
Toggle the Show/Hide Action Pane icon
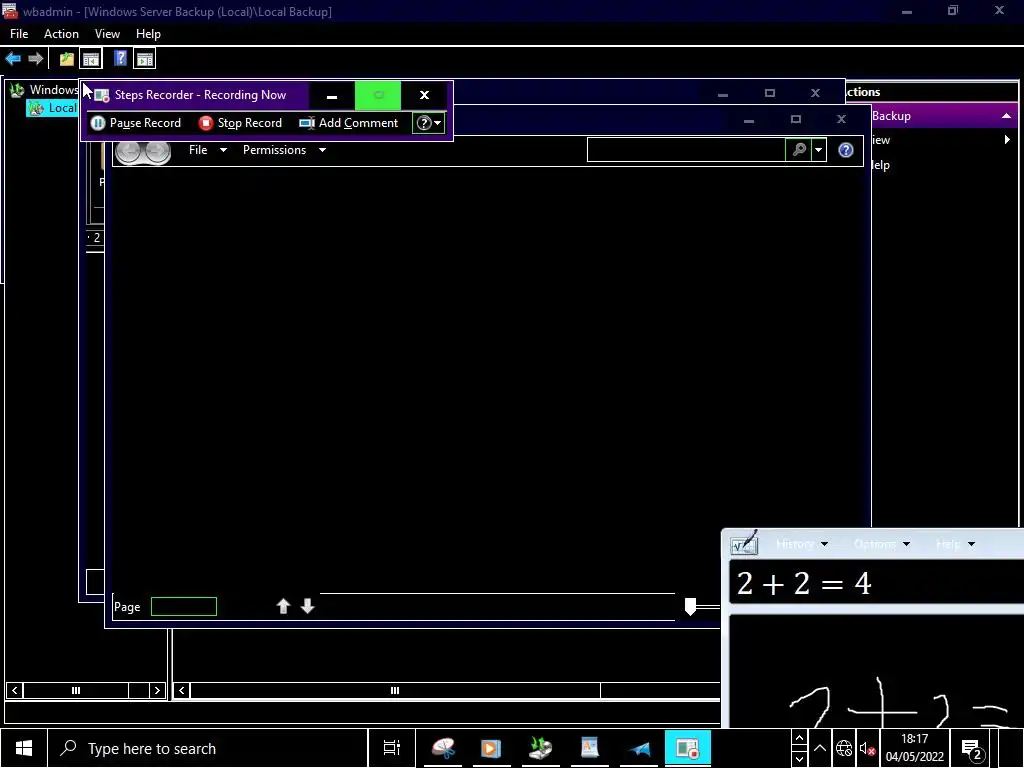pyautogui.click(x=144, y=59)
